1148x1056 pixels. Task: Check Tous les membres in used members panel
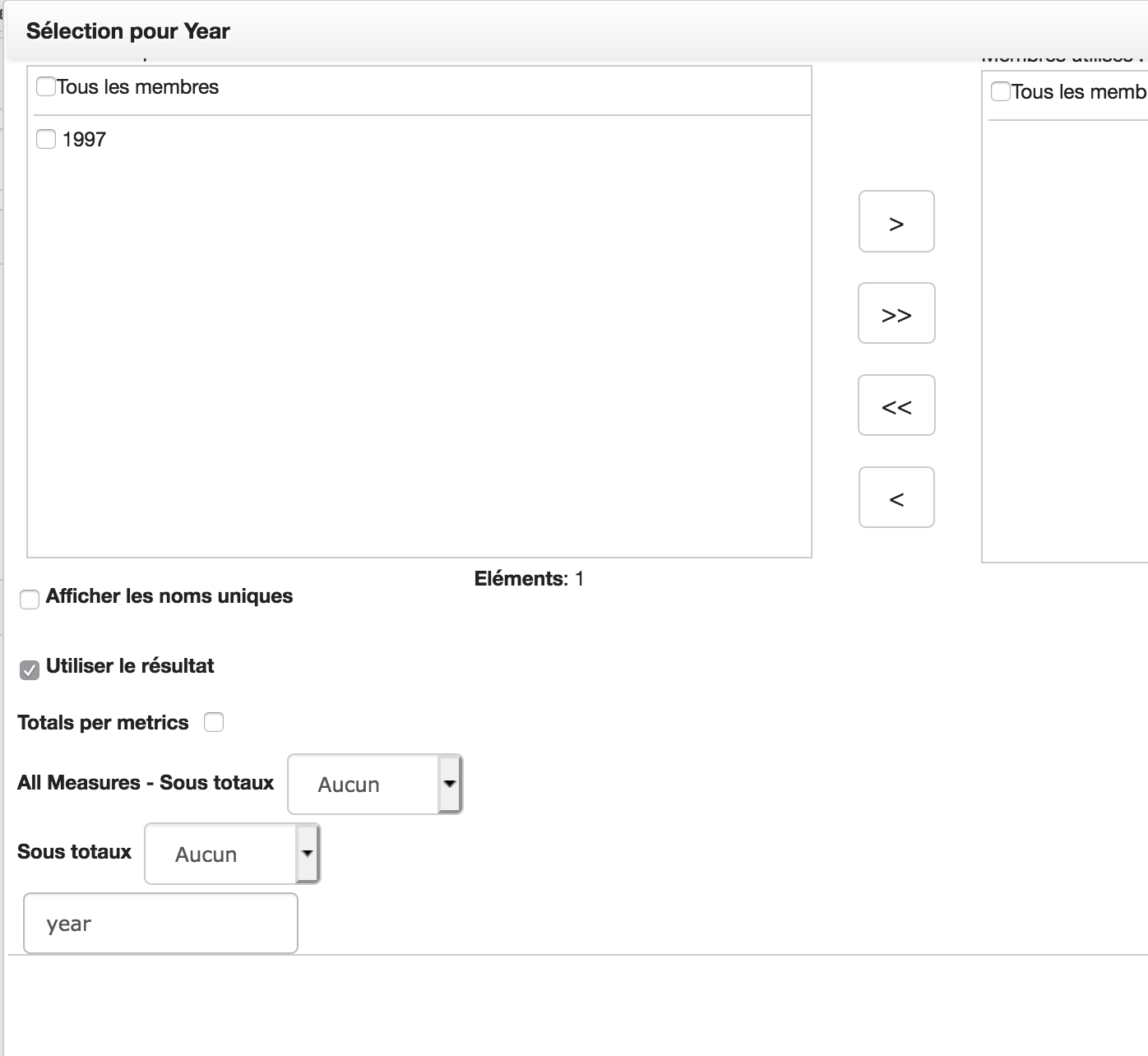(x=1000, y=91)
